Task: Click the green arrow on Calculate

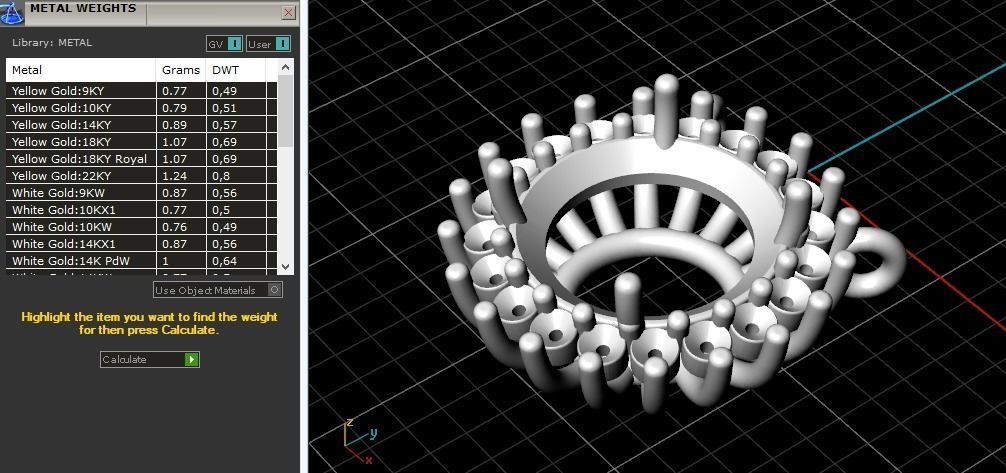Action: tap(191, 359)
